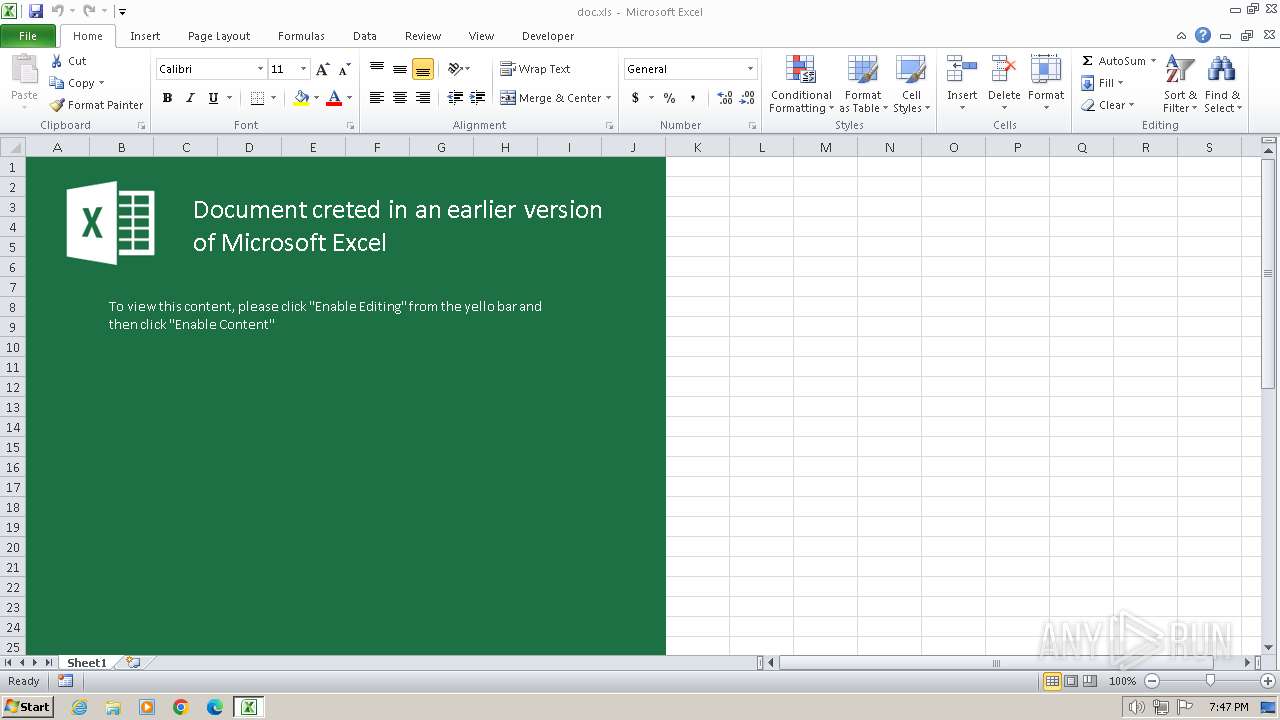Expand the font size dropdown arrow
Viewport: 1280px width, 720px height.
tap(303, 69)
